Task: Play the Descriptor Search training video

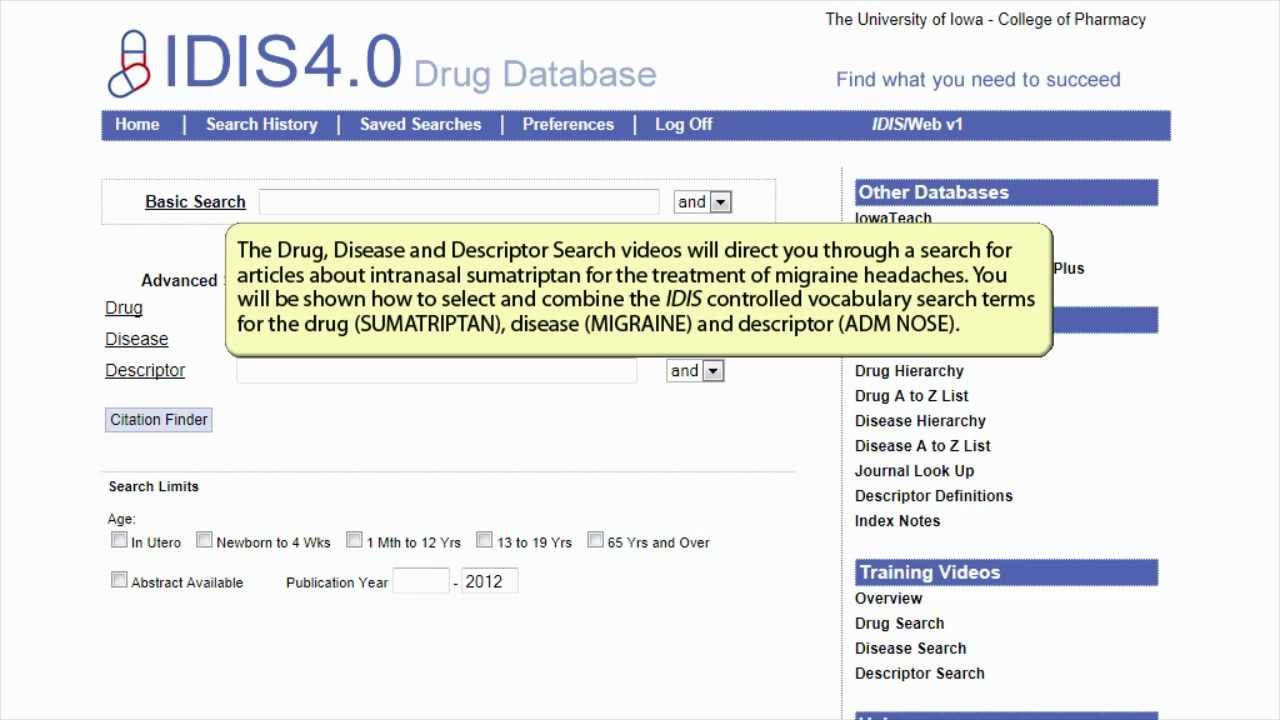Action: coord(919,673)
